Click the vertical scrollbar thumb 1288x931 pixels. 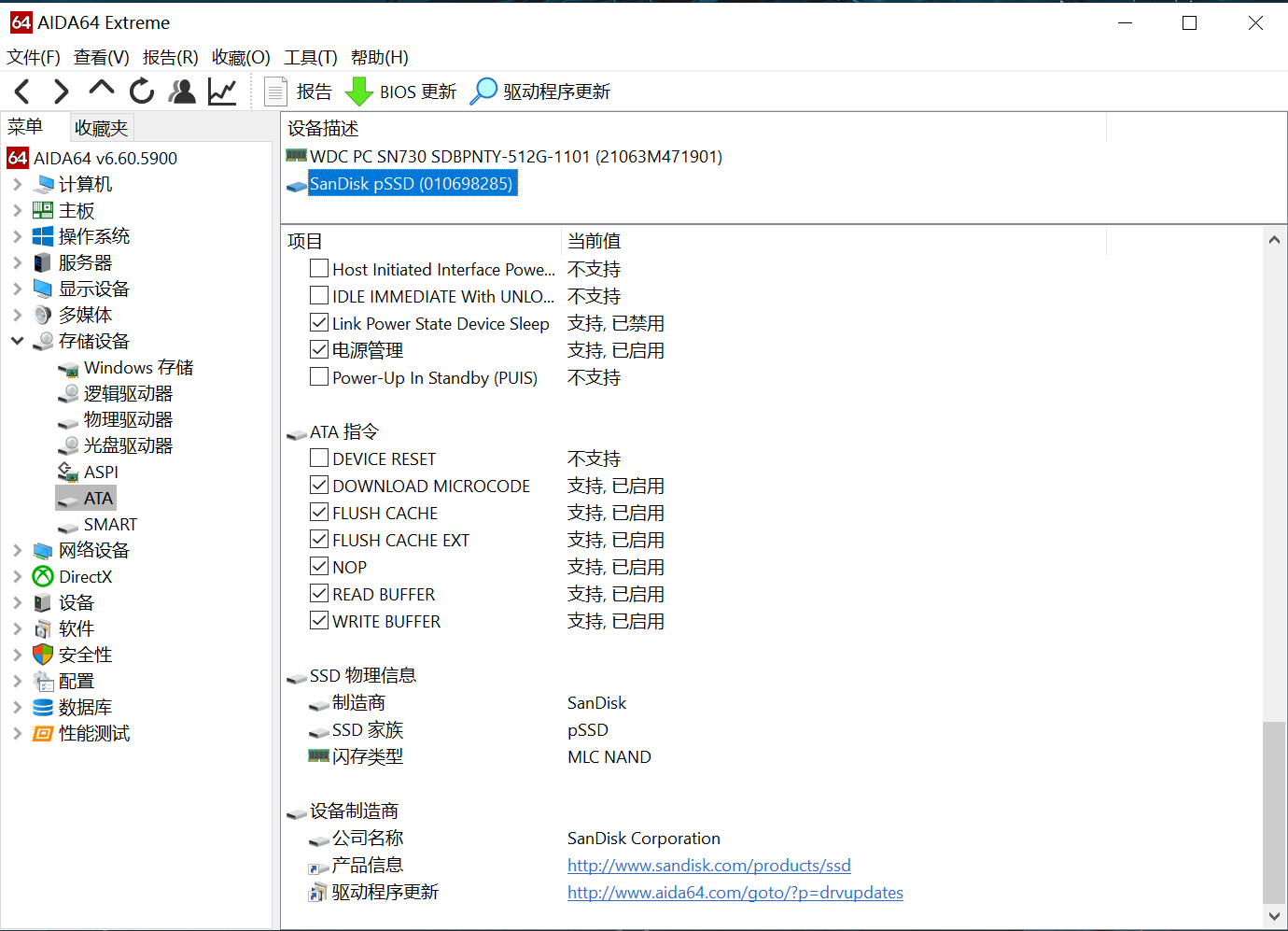click(x=1274, y=812)
